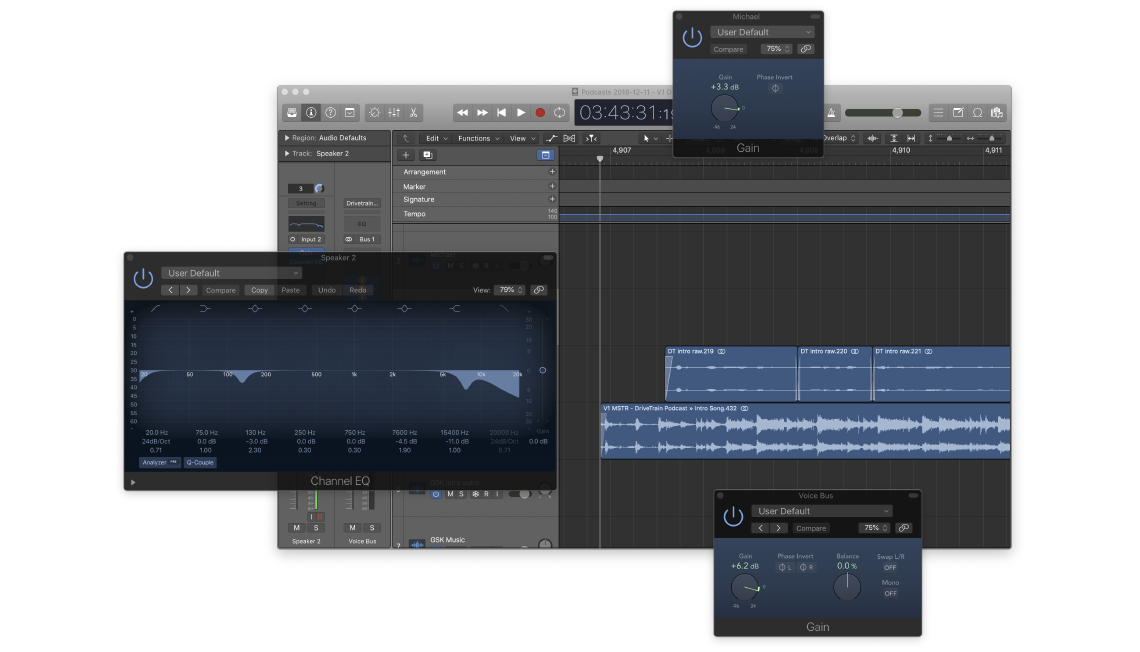Bypass Channel EQ with its power button
This screenshot has width=1140, height=652.
click(144, 278)
